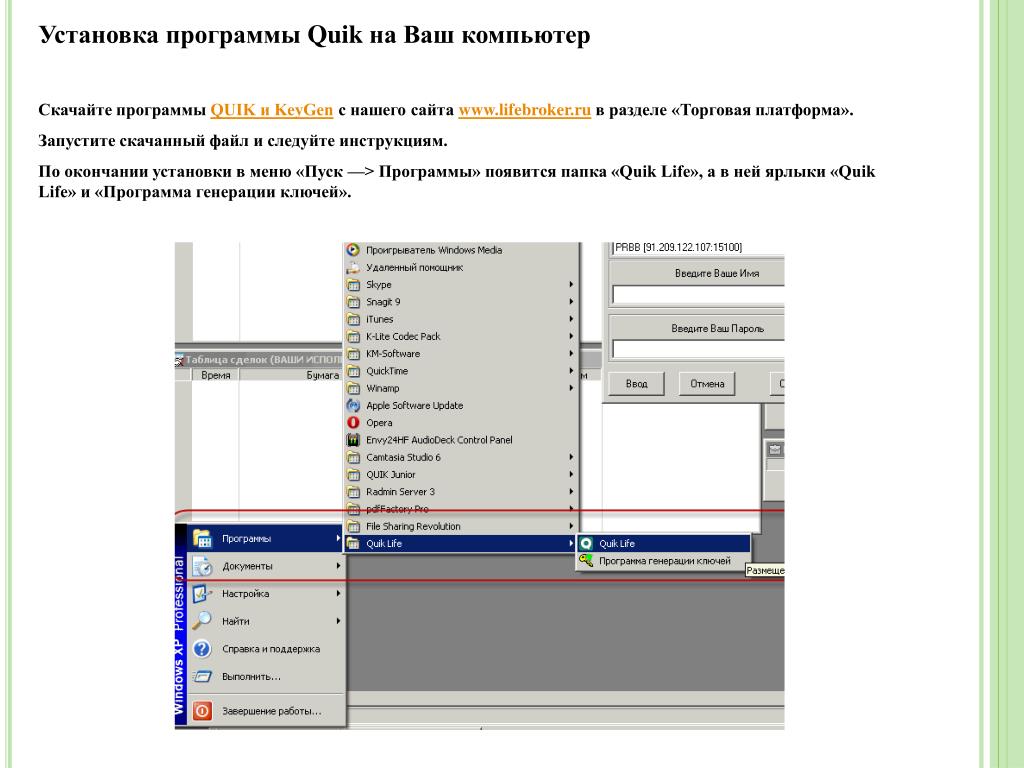Click the QUIK Junior folder icon
The height and width of the screenshot is (768, 1024).
[x=353, y=475]
